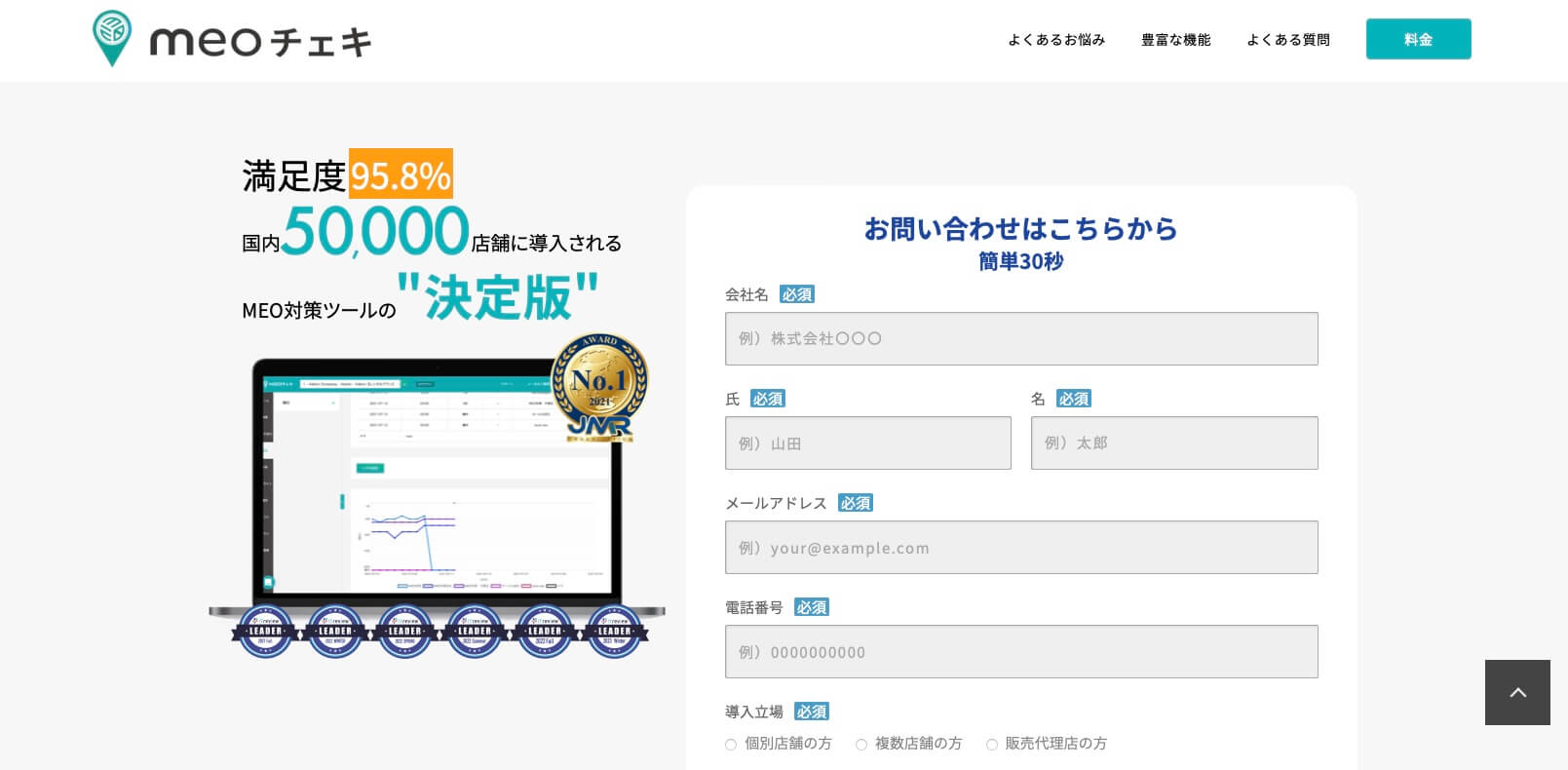Focus the 名 given name input field

click(x=1174, y=443)
